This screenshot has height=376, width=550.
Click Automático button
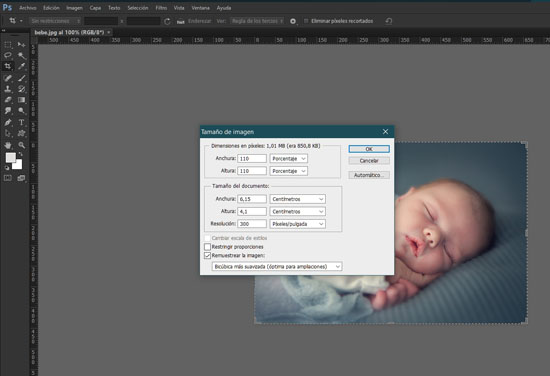click(x=369, y=175)
